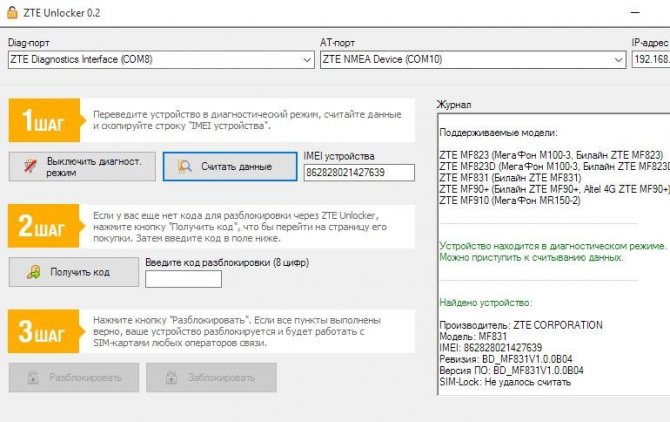
Task: Click green text 'Устройство находится в диагностическом режиме'
Action: 553,246
